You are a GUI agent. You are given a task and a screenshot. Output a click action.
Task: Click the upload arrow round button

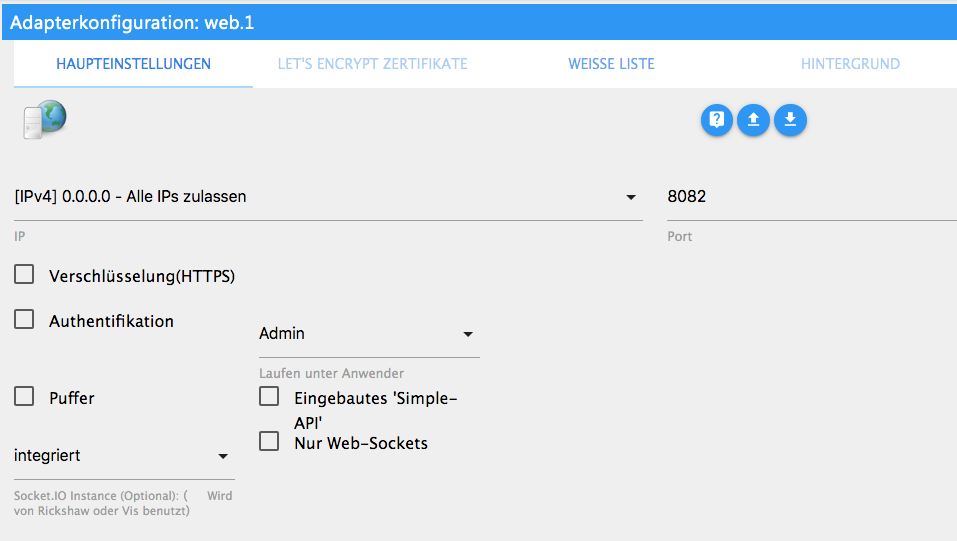pos(754,120)
